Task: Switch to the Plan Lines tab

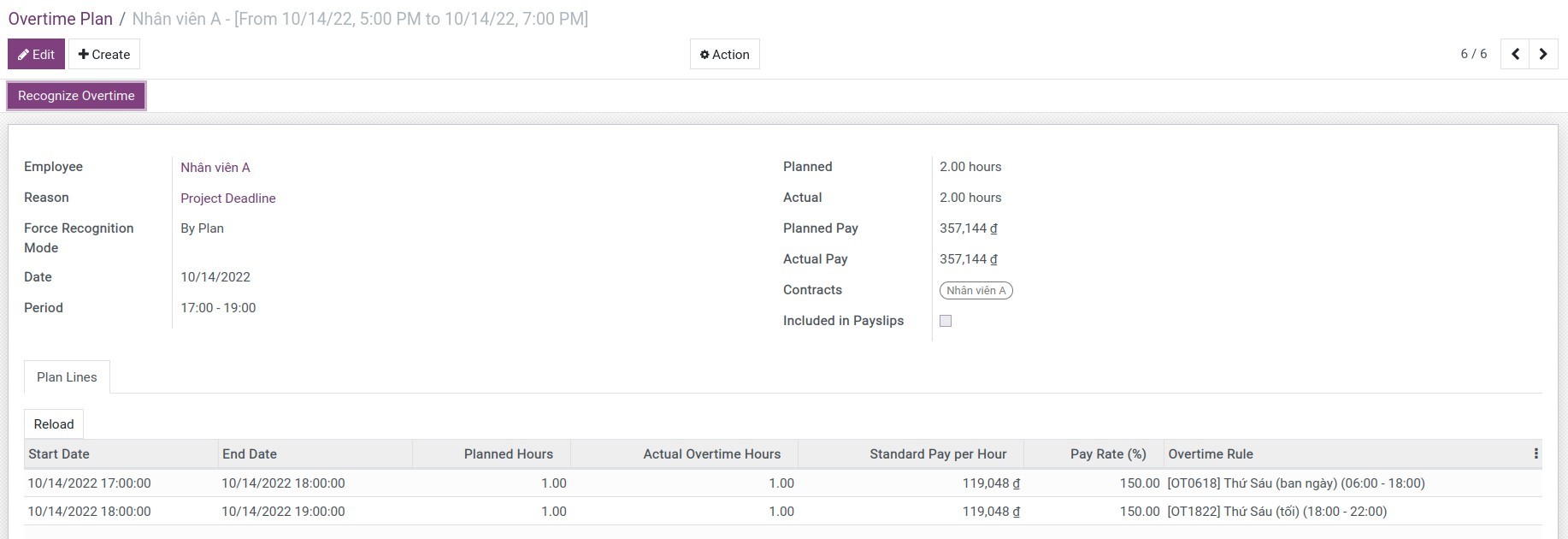Action: point(67,377)
